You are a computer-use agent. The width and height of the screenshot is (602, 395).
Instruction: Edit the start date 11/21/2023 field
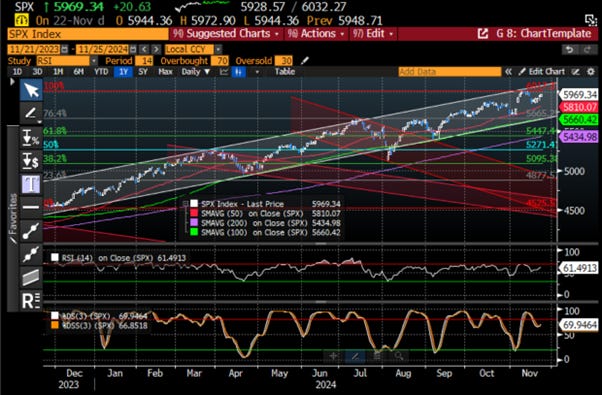point(34,50)
